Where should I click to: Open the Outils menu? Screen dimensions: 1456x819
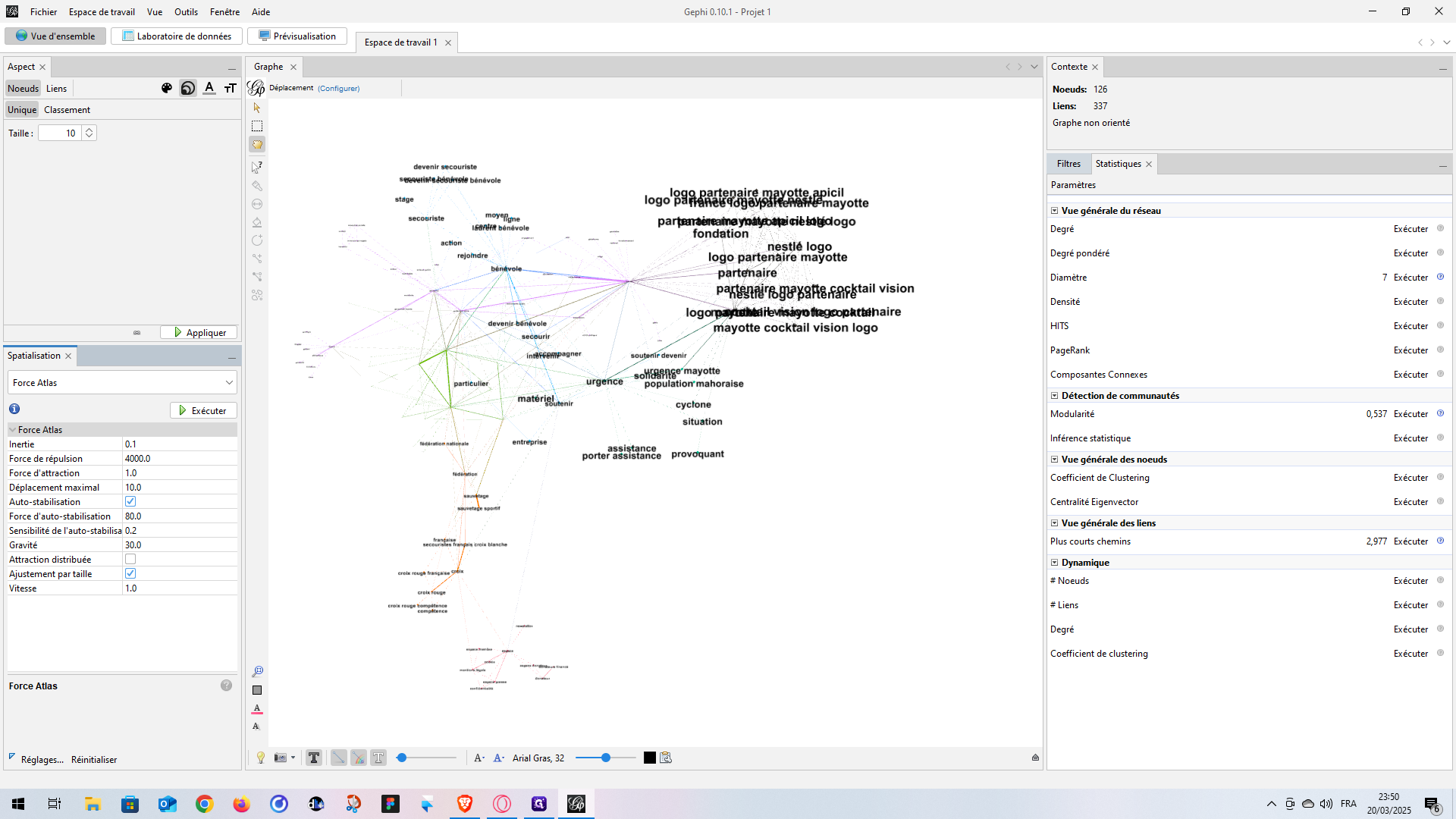[186, 11]
